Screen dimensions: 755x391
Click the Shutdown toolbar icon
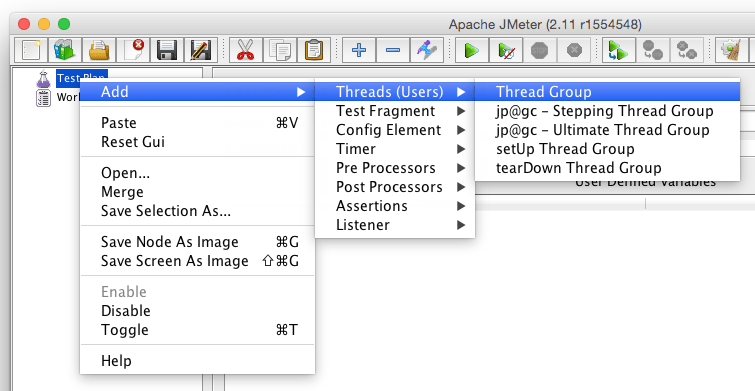574,50
